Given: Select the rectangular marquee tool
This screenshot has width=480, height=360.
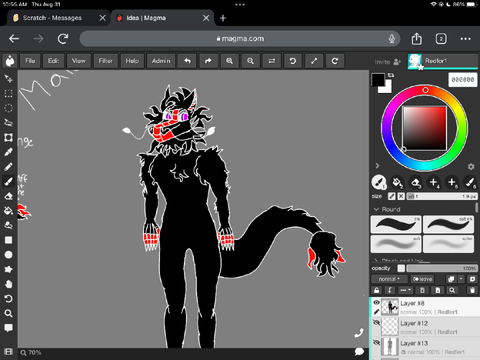Looking at the screenshot, I should coord(8,93).
